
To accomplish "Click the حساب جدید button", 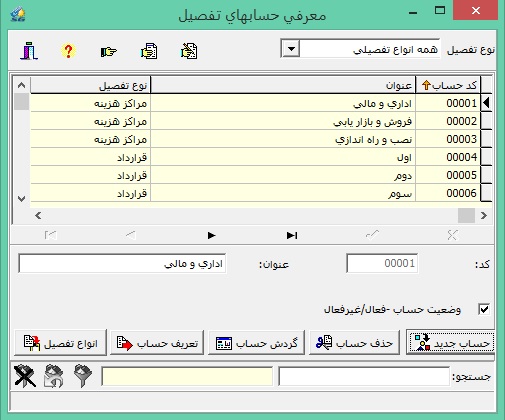I will click(x=451, y=343).
